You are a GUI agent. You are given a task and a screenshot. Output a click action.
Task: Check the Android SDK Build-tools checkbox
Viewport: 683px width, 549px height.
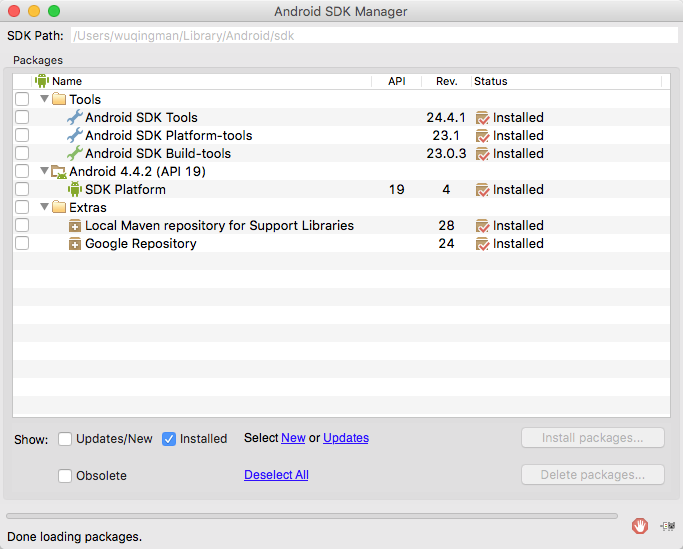click(22, 153)
